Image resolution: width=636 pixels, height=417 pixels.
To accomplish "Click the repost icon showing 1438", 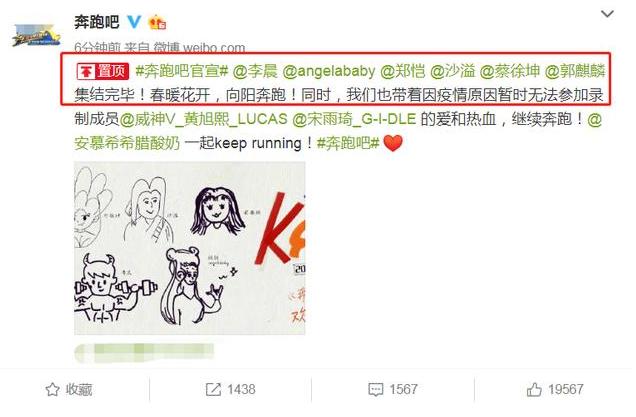I will click(213, 389).
